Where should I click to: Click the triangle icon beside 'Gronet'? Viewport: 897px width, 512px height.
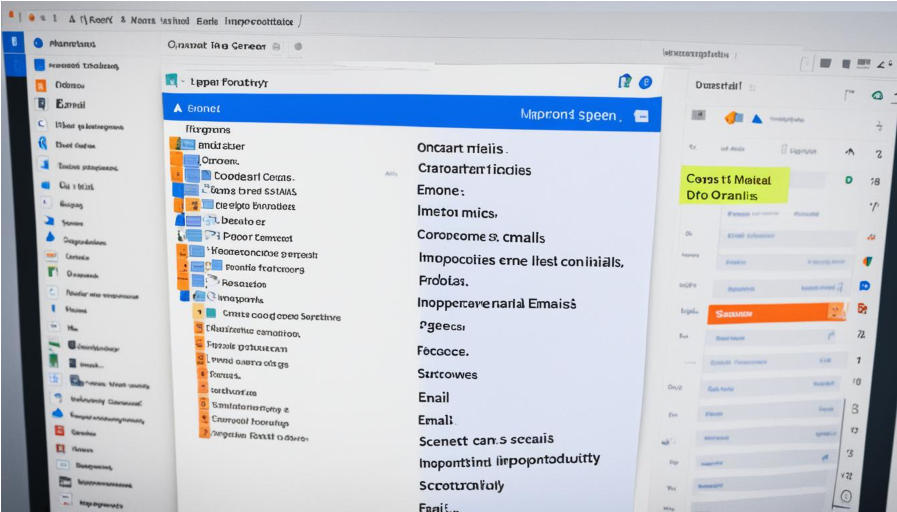click(x=177, y=108)
